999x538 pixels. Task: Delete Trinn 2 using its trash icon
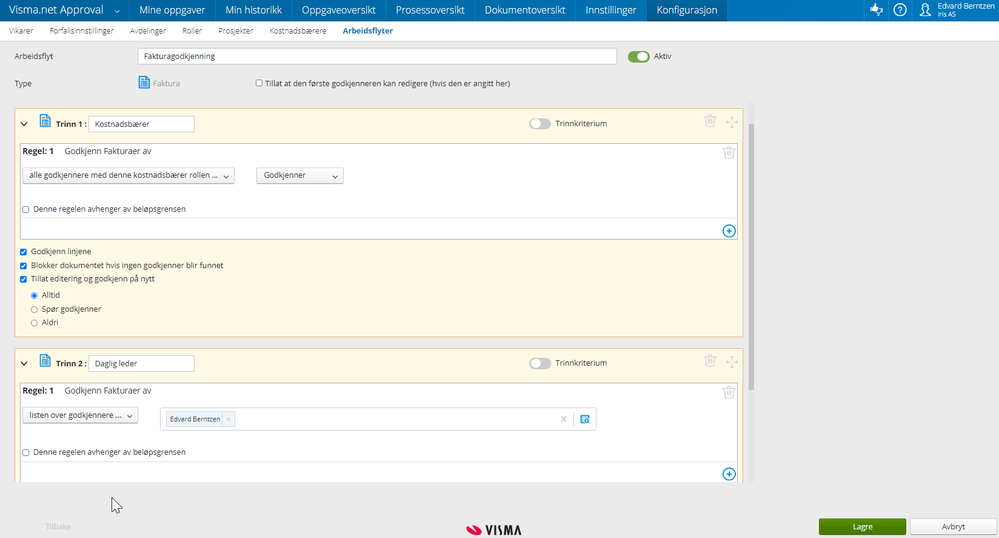point(710,361)
